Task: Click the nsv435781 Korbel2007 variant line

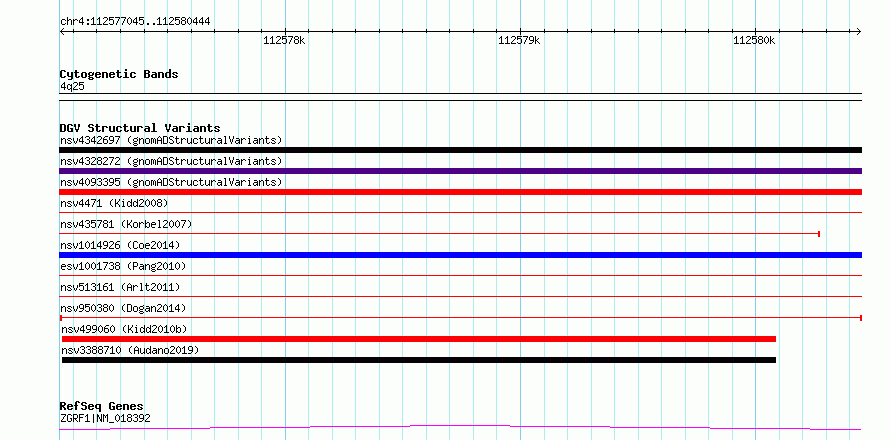Action: click(x=440, y=233)
